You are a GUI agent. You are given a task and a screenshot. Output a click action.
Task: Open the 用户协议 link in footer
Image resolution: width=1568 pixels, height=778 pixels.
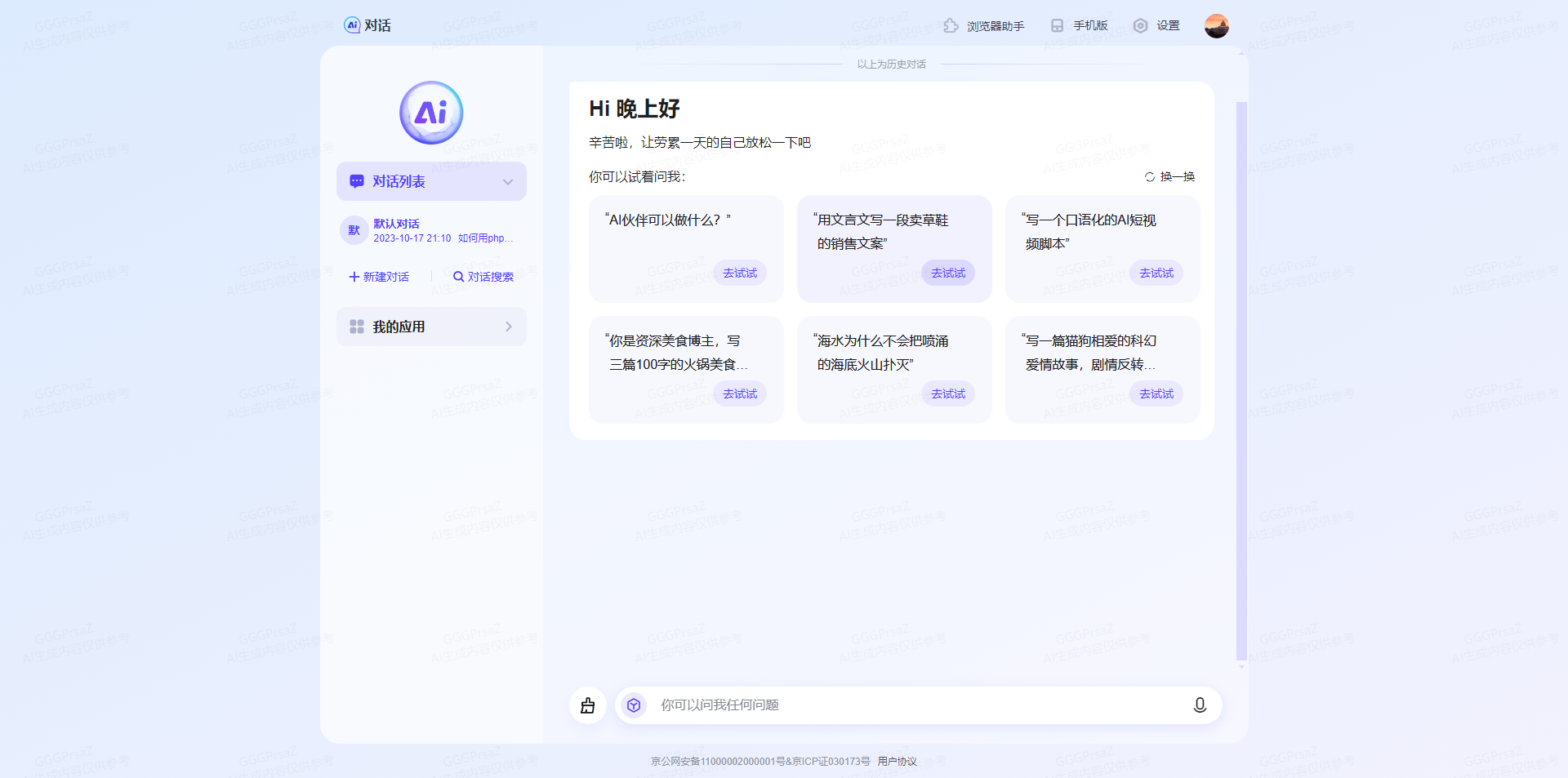(897, 762)
